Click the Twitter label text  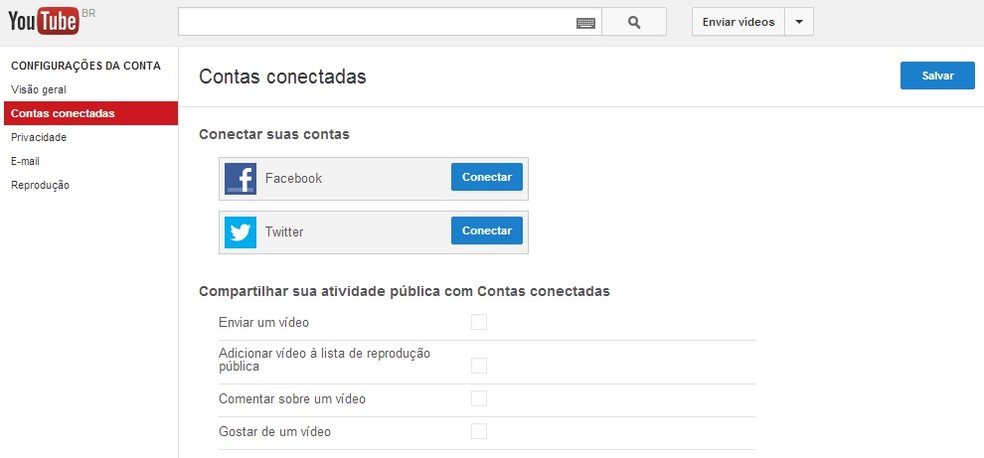coord(284,232)
